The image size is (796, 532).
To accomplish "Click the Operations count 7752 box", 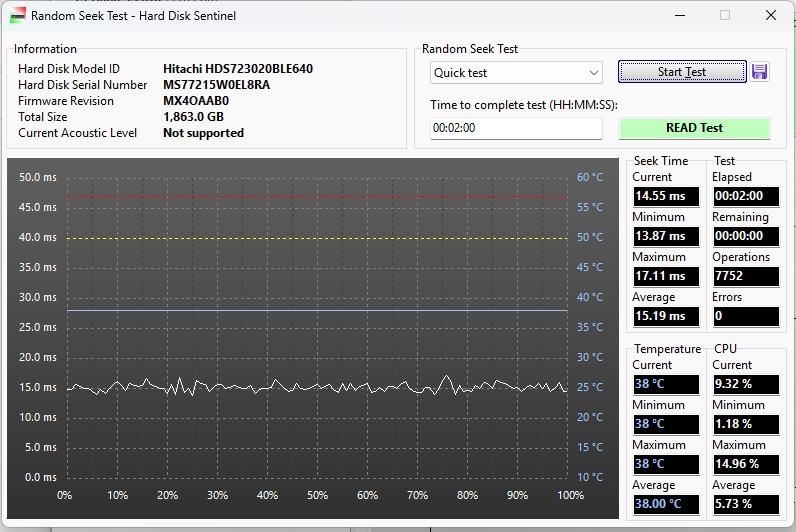I will tap(745, 276).
